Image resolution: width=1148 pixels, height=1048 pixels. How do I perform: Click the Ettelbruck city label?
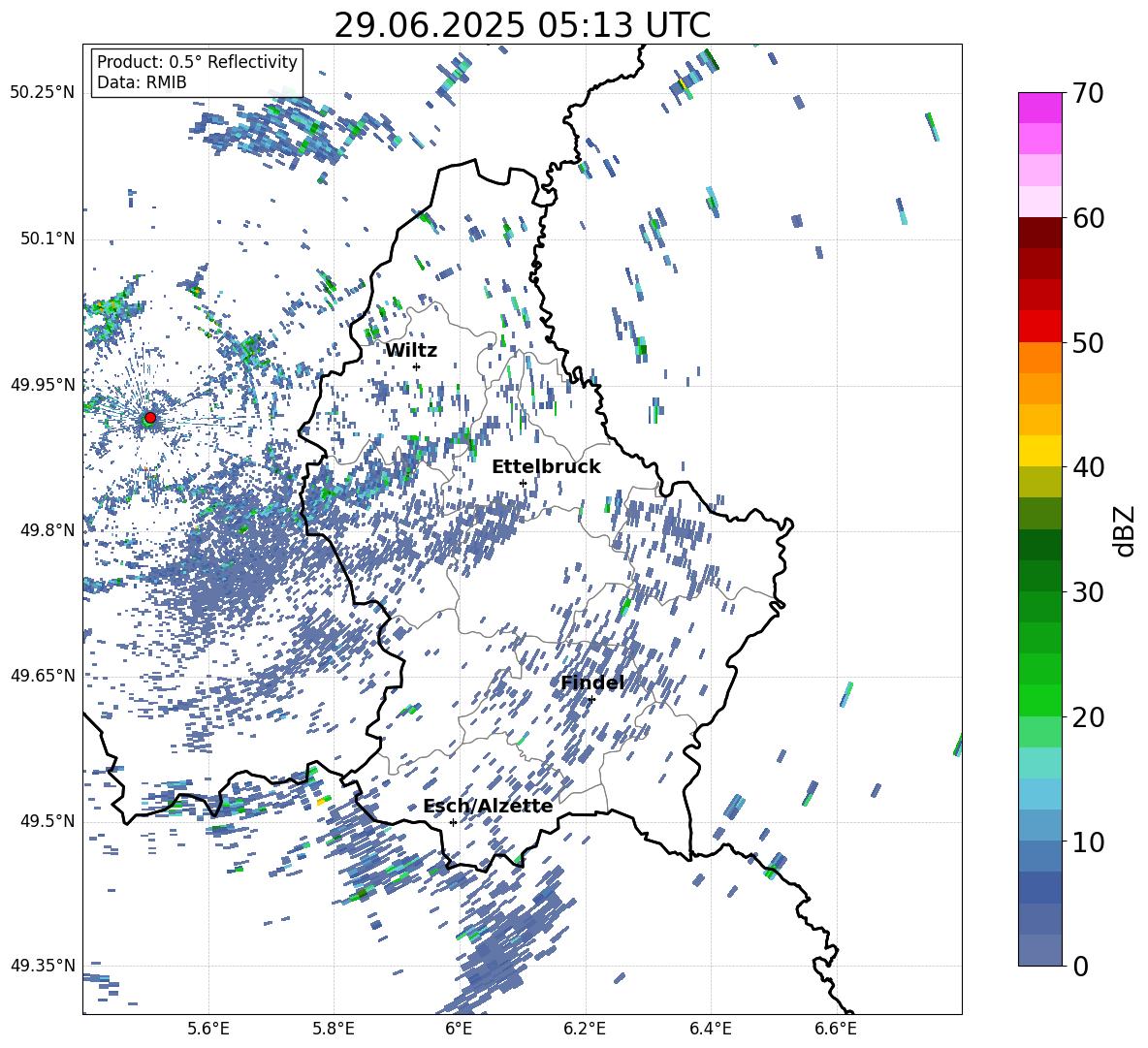click(546, 467)
